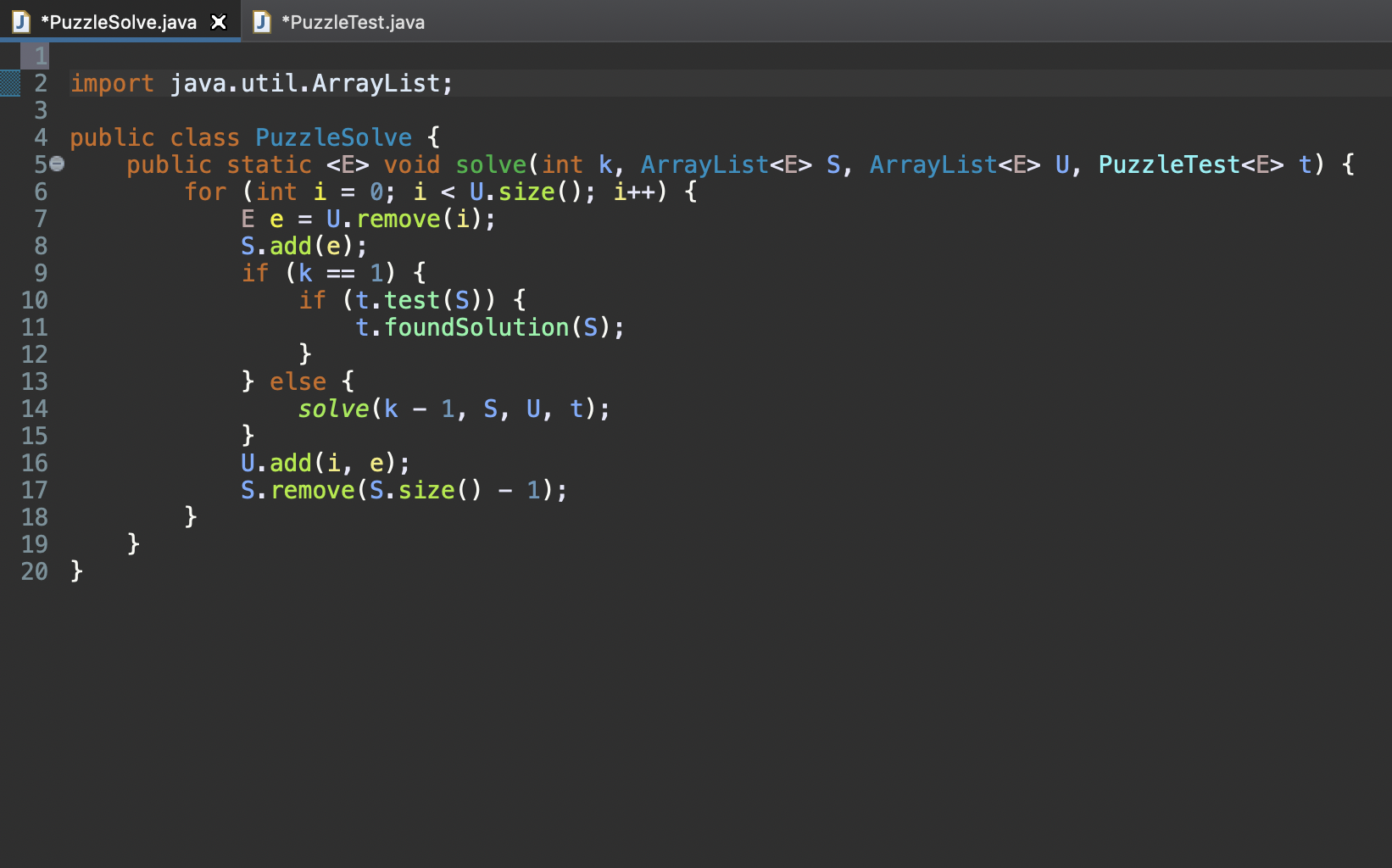Click 'java.util.ArrayList' in the import statement
Viewport: 1392px width, 868px height.
click(x=305, y=83)
